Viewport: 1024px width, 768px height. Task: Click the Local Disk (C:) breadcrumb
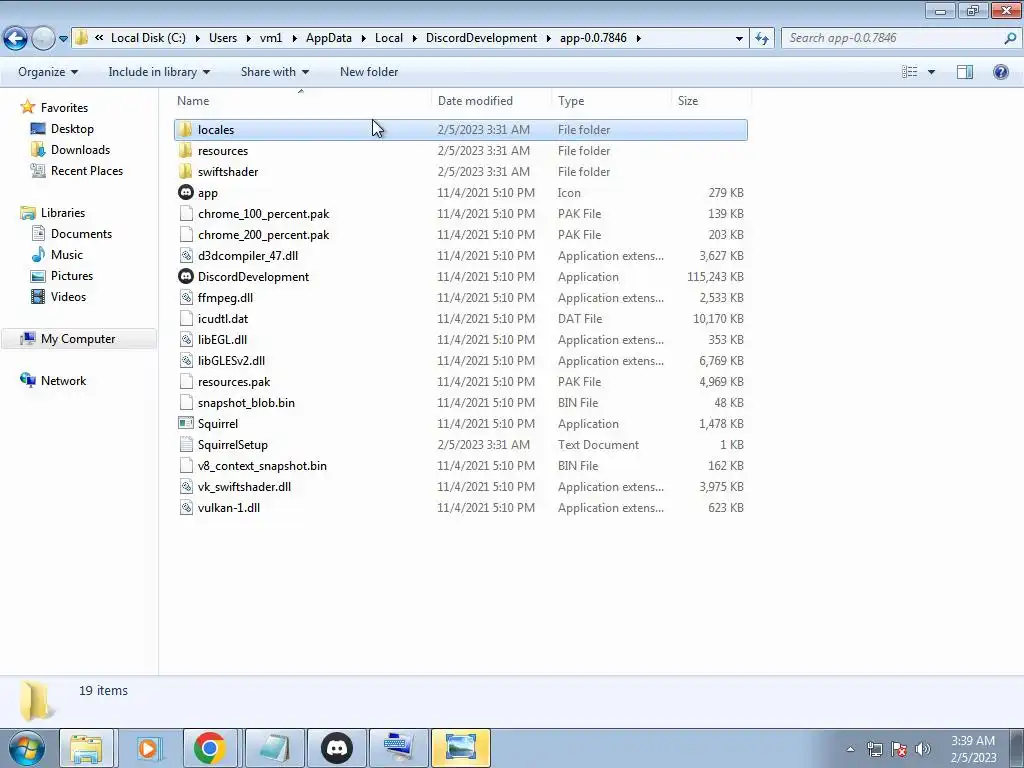point(148,38)
